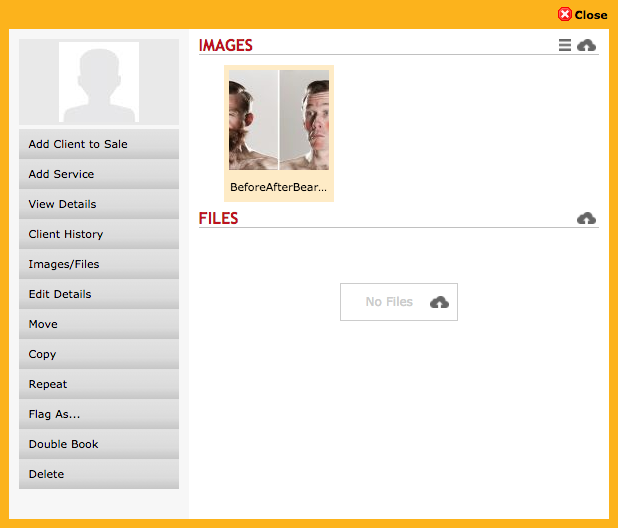Click the BeforeAfterBear... file name label

pos(278,187)
